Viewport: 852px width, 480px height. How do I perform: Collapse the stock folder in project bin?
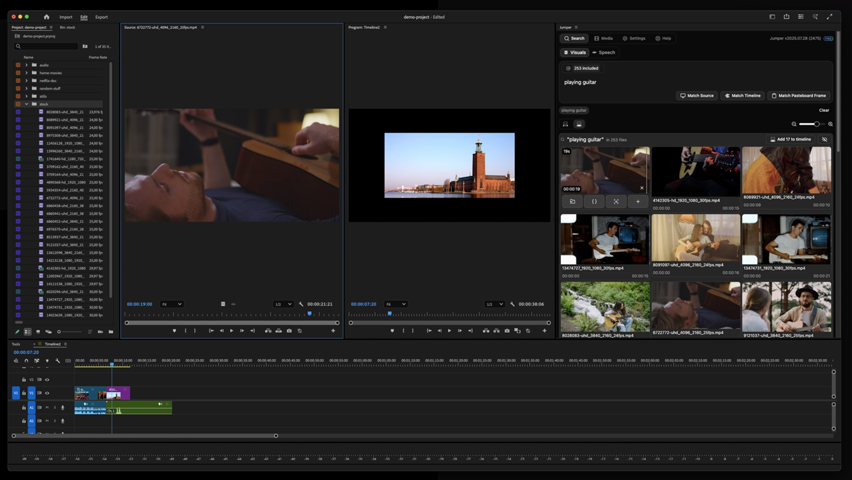click(26, 104)
